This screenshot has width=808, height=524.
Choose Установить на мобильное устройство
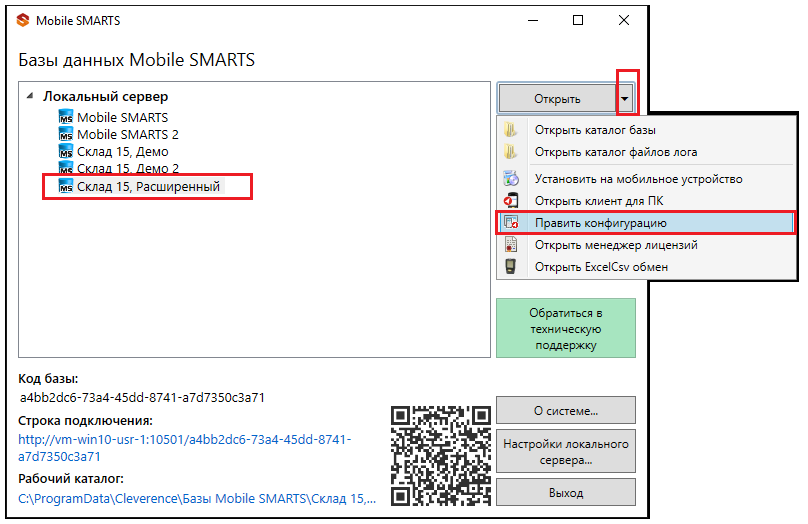(x=646, y=179)
